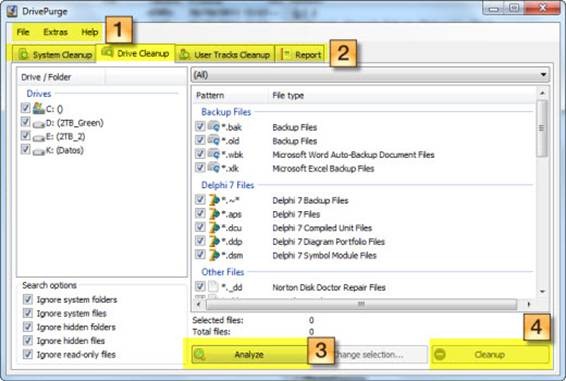Select the Norton Disk Doctor Repair Files text
This screenshot has width=566, height=381.
(x=329, y=287)
